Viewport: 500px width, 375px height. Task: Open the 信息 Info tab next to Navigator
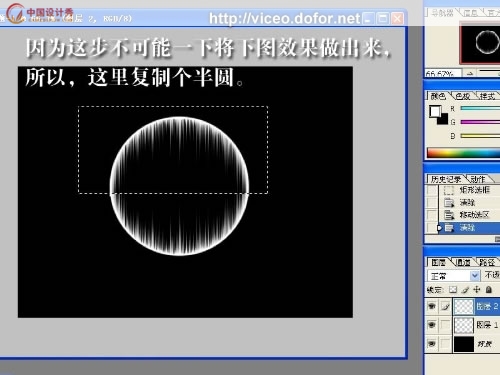point(470,13)
